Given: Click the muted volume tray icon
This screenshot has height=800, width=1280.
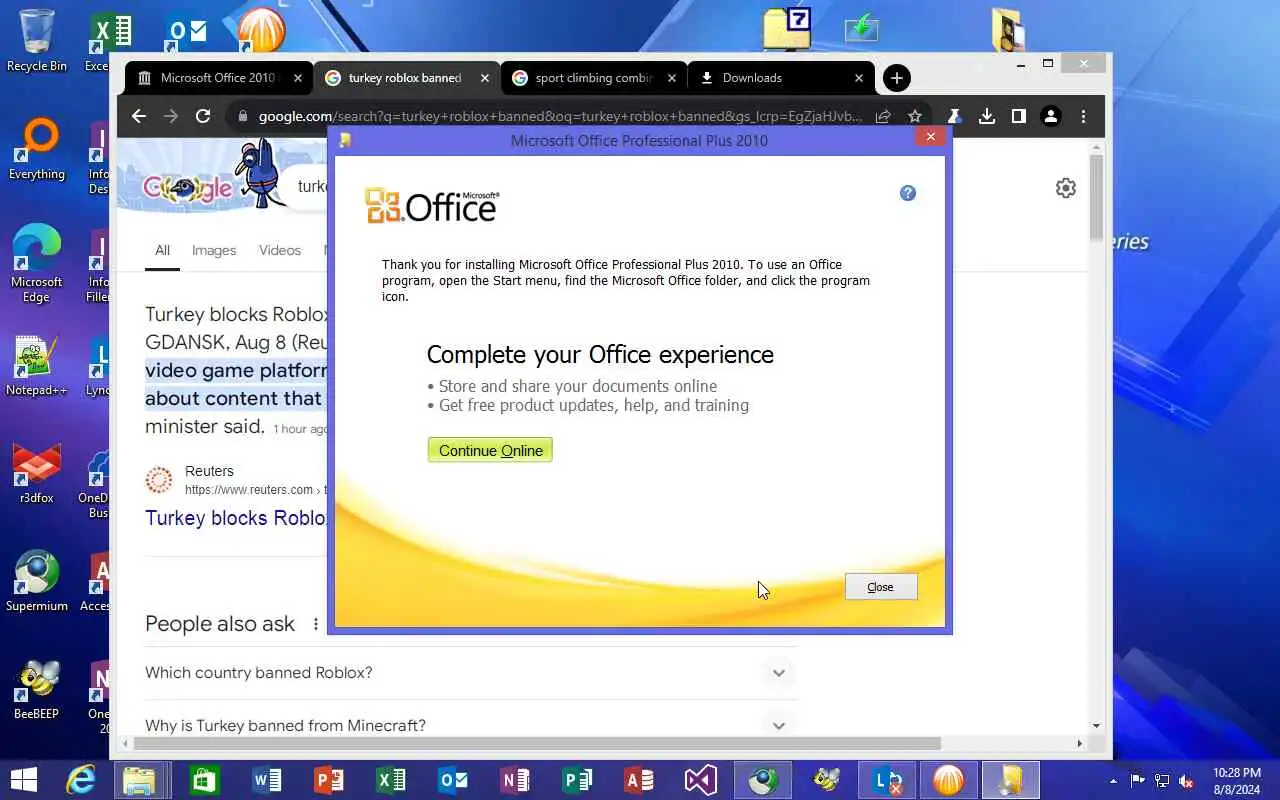Looking at the screenshot, I should (x=1186, y=781).
